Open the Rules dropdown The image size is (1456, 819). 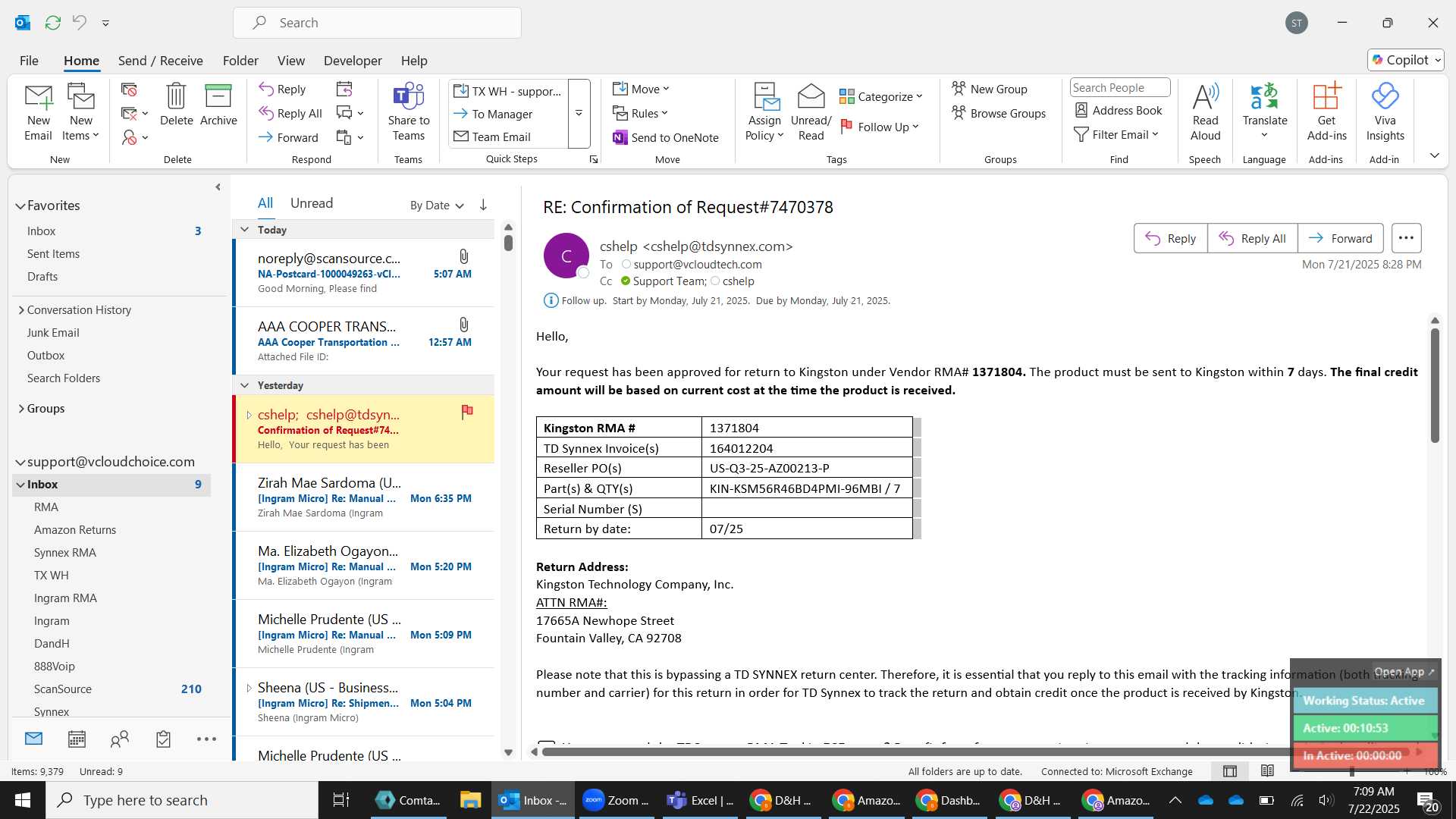[x=641, y=113]
